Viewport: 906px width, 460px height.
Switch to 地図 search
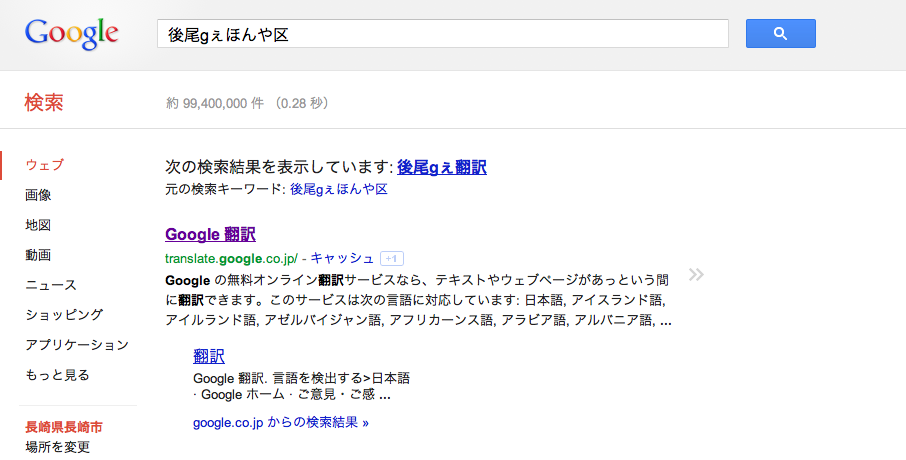tap(38, 225)
